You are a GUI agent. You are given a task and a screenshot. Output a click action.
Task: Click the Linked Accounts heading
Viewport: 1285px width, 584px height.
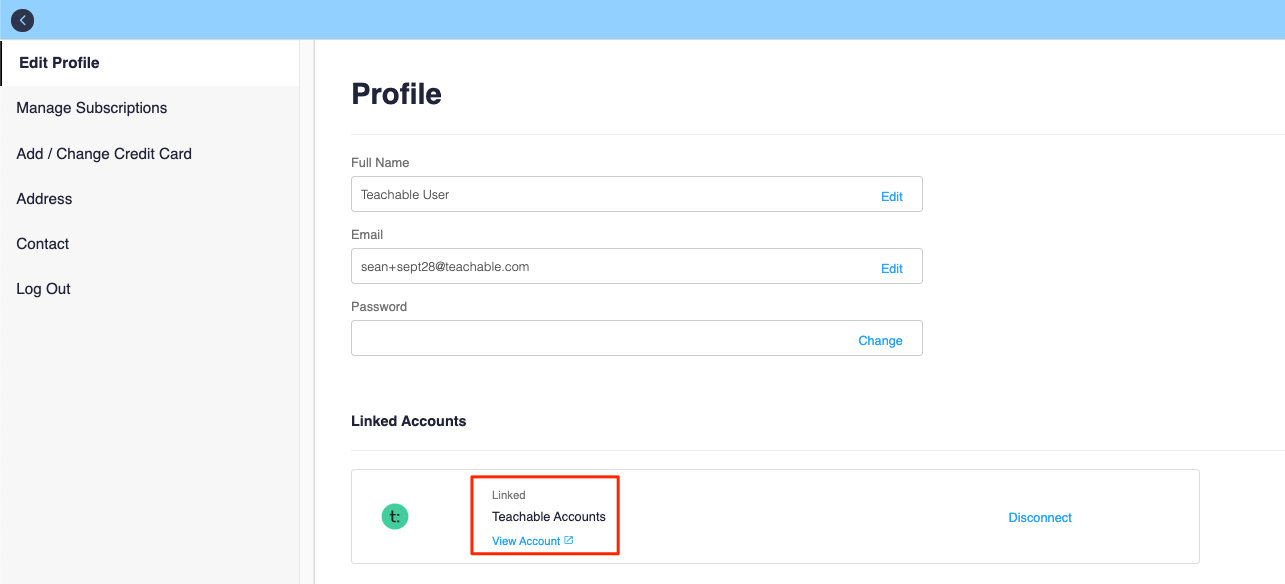tap(409, 421)
